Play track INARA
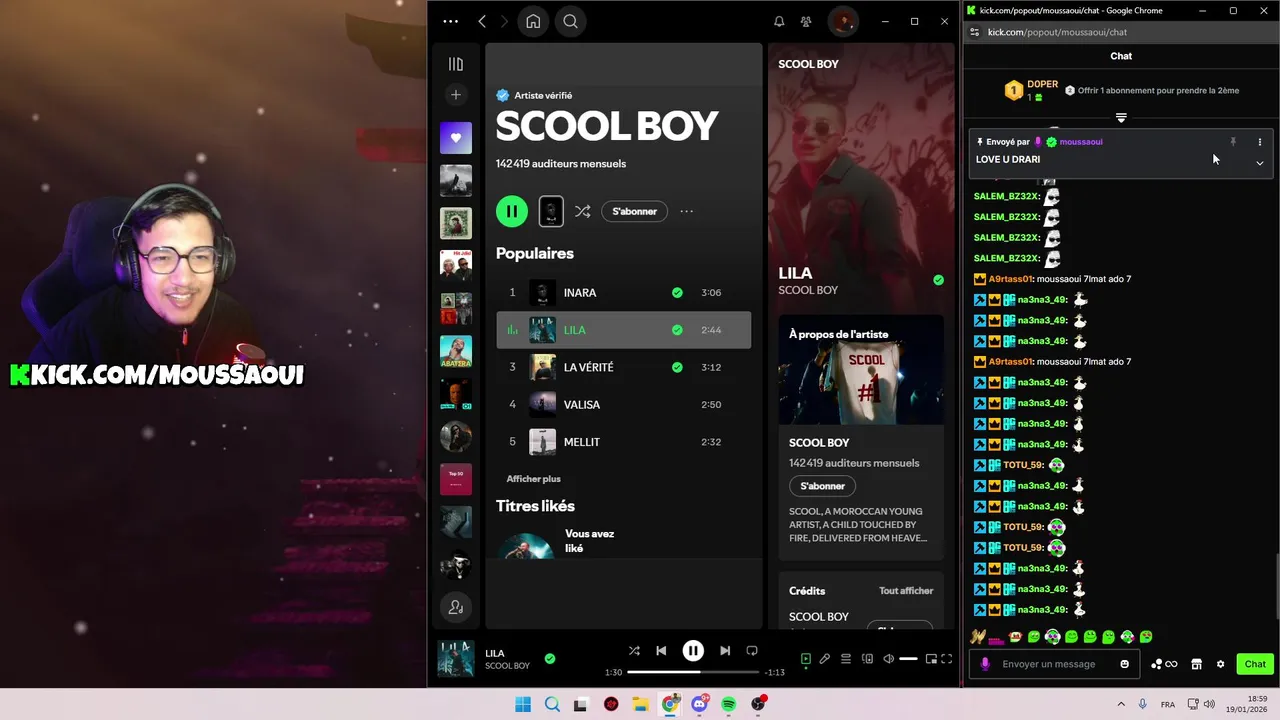This screenshot has height=720, width=1280. (x=623, y=293)
